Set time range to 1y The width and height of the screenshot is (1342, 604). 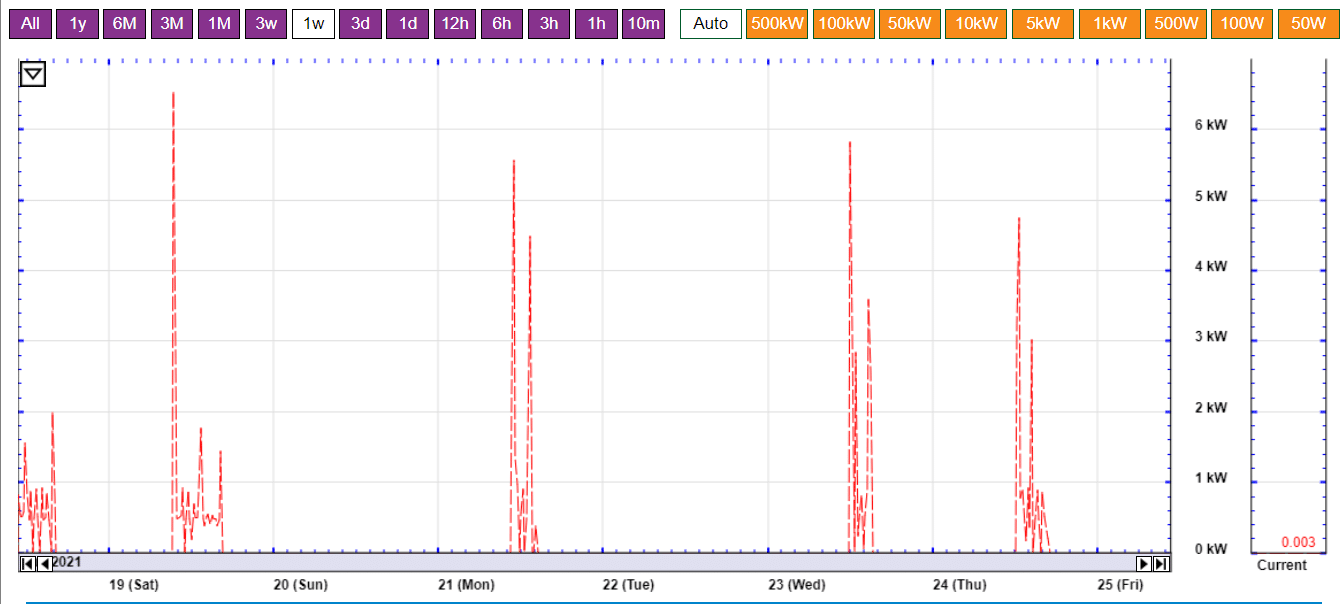click(77, 24)
